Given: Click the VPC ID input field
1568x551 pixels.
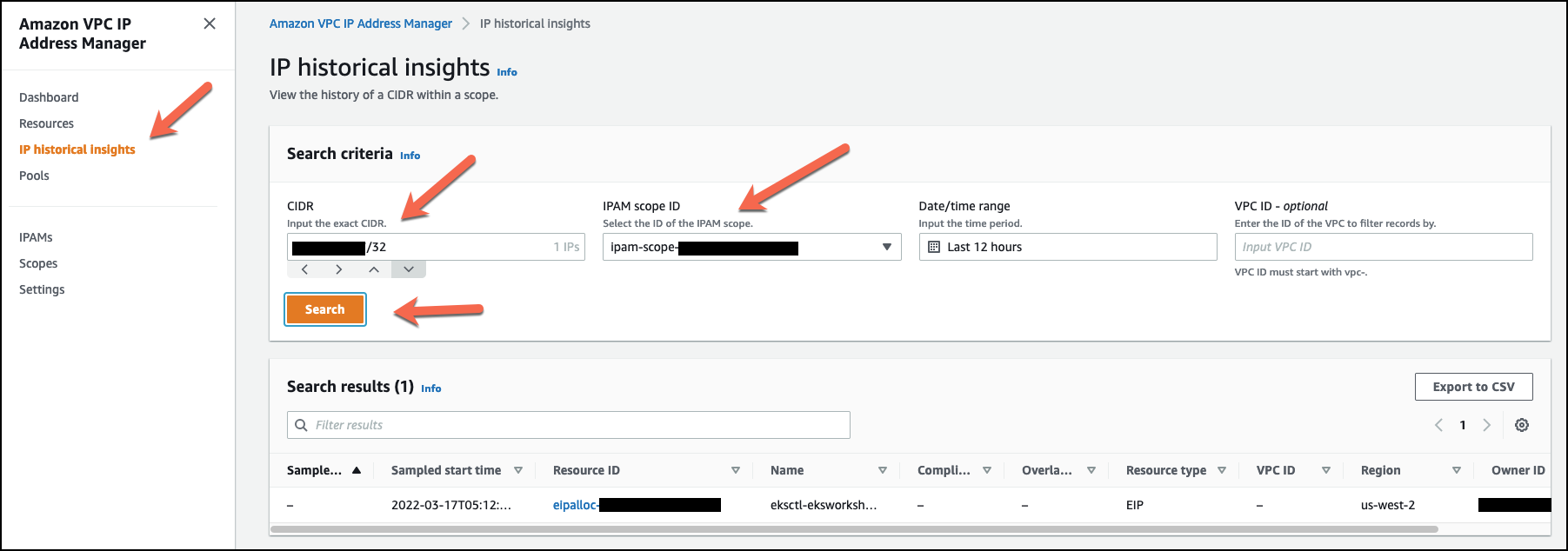Looking at the screenshot, I should coord(1384,247).
